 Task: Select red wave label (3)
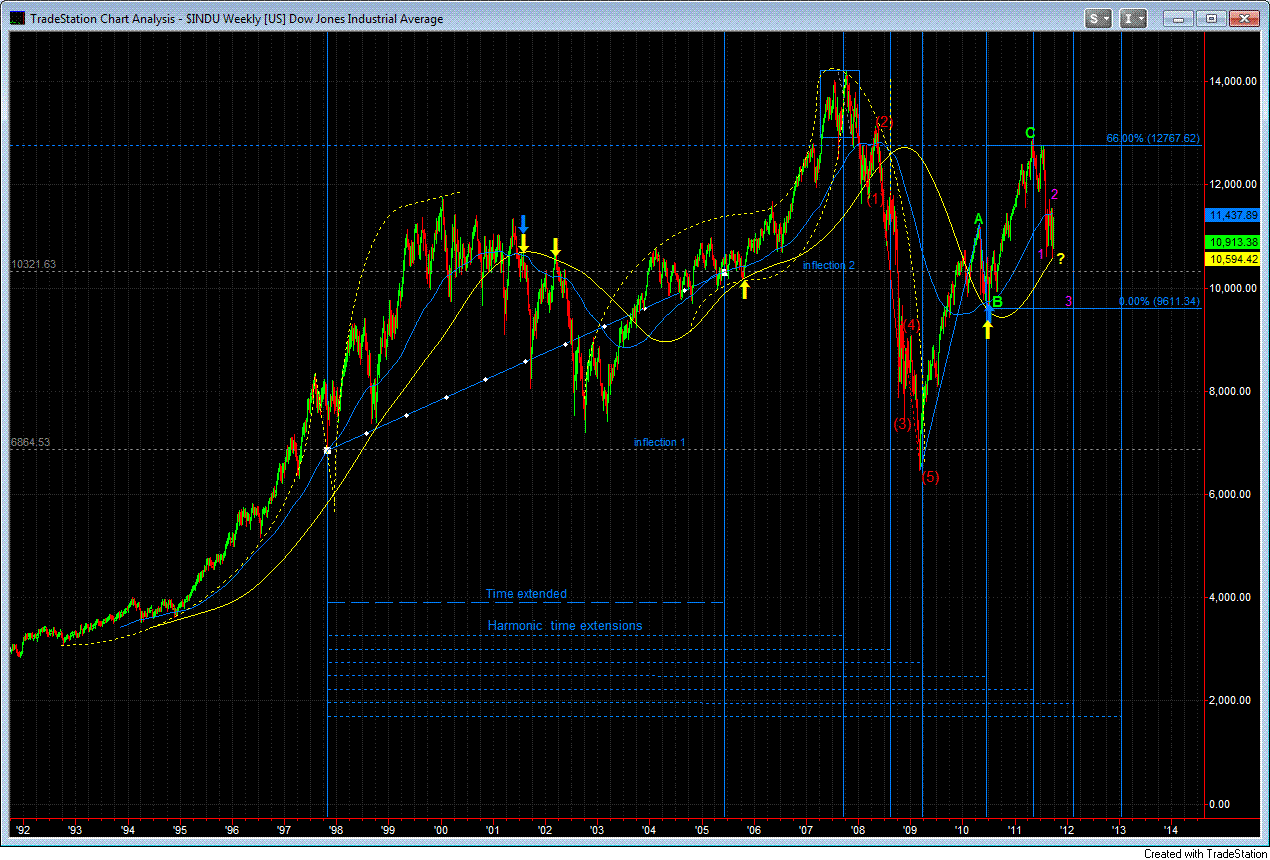[902, 424]
